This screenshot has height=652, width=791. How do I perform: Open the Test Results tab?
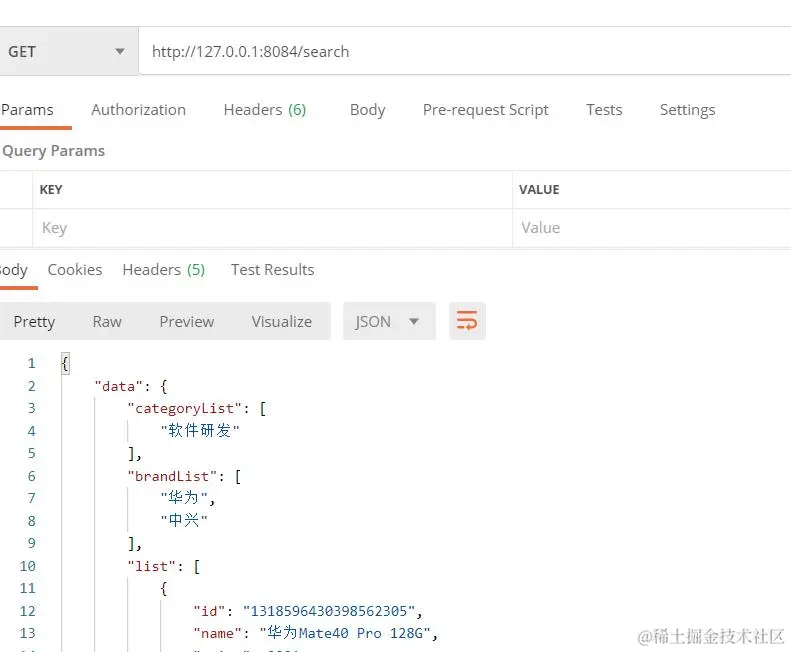point(272,269)
